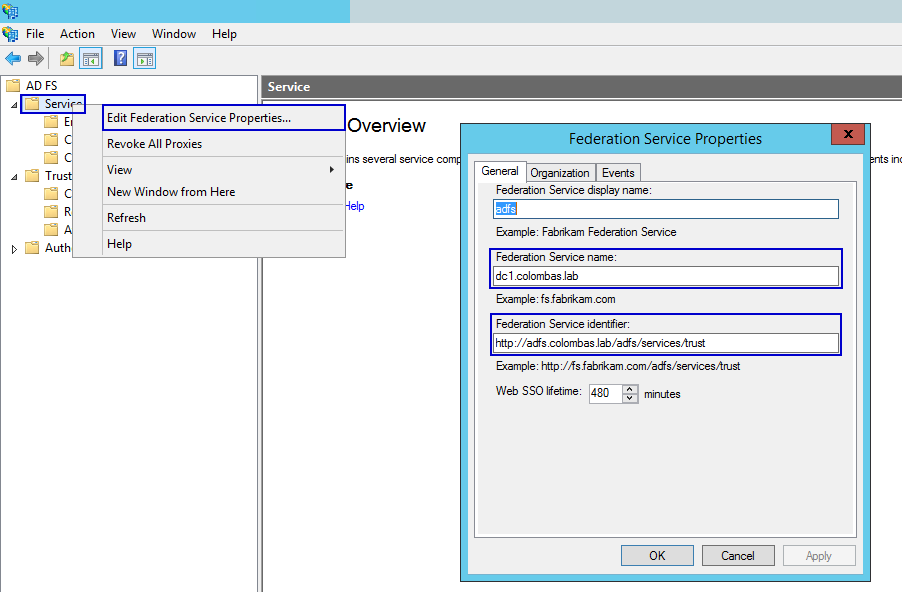This screenshot has height=592, width=902.
Task: Open the View menu in the menu bar
Action: click(123, 34)
